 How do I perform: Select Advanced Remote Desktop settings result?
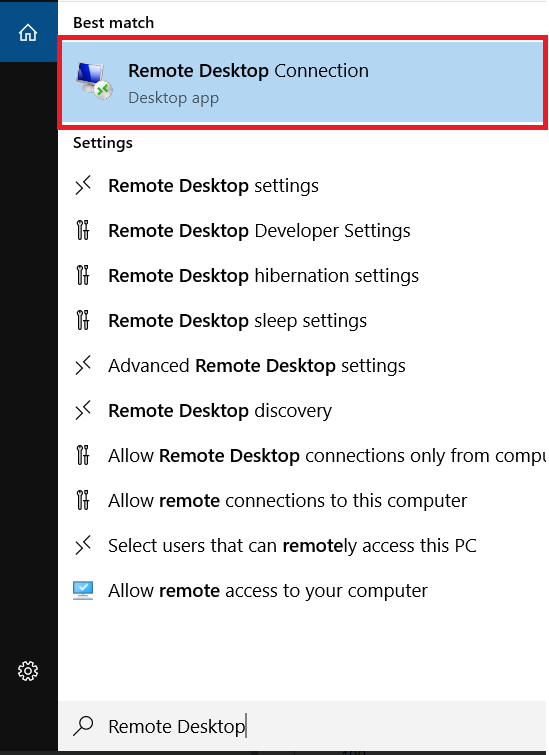303,365
